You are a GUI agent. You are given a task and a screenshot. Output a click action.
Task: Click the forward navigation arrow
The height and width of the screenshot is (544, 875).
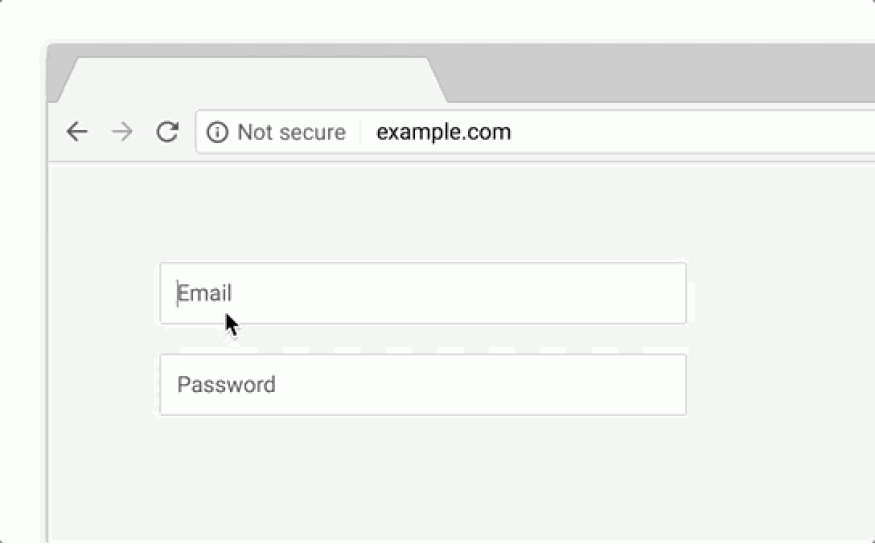[122, 132]
